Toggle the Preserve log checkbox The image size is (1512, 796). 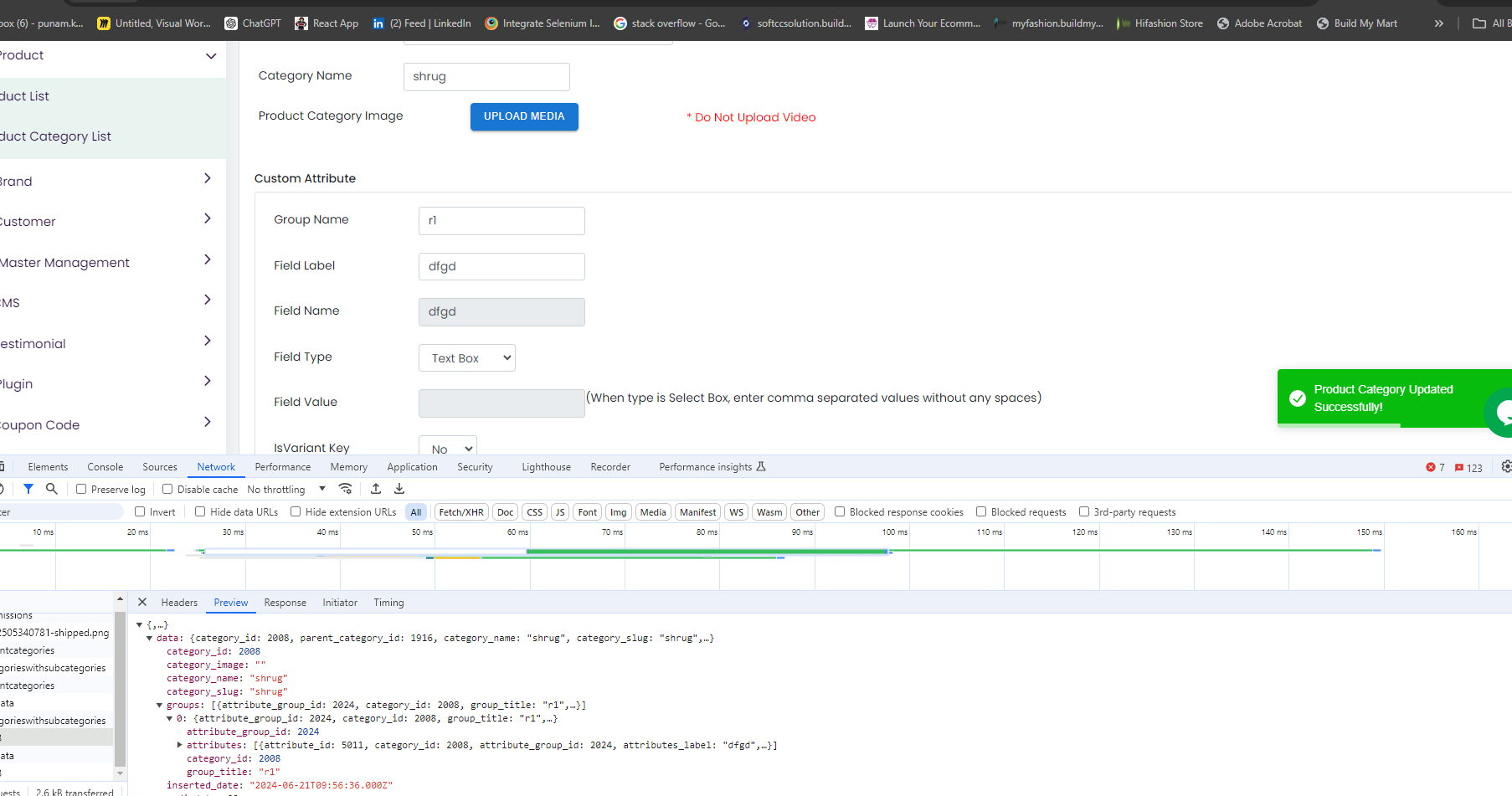[81, 489]
